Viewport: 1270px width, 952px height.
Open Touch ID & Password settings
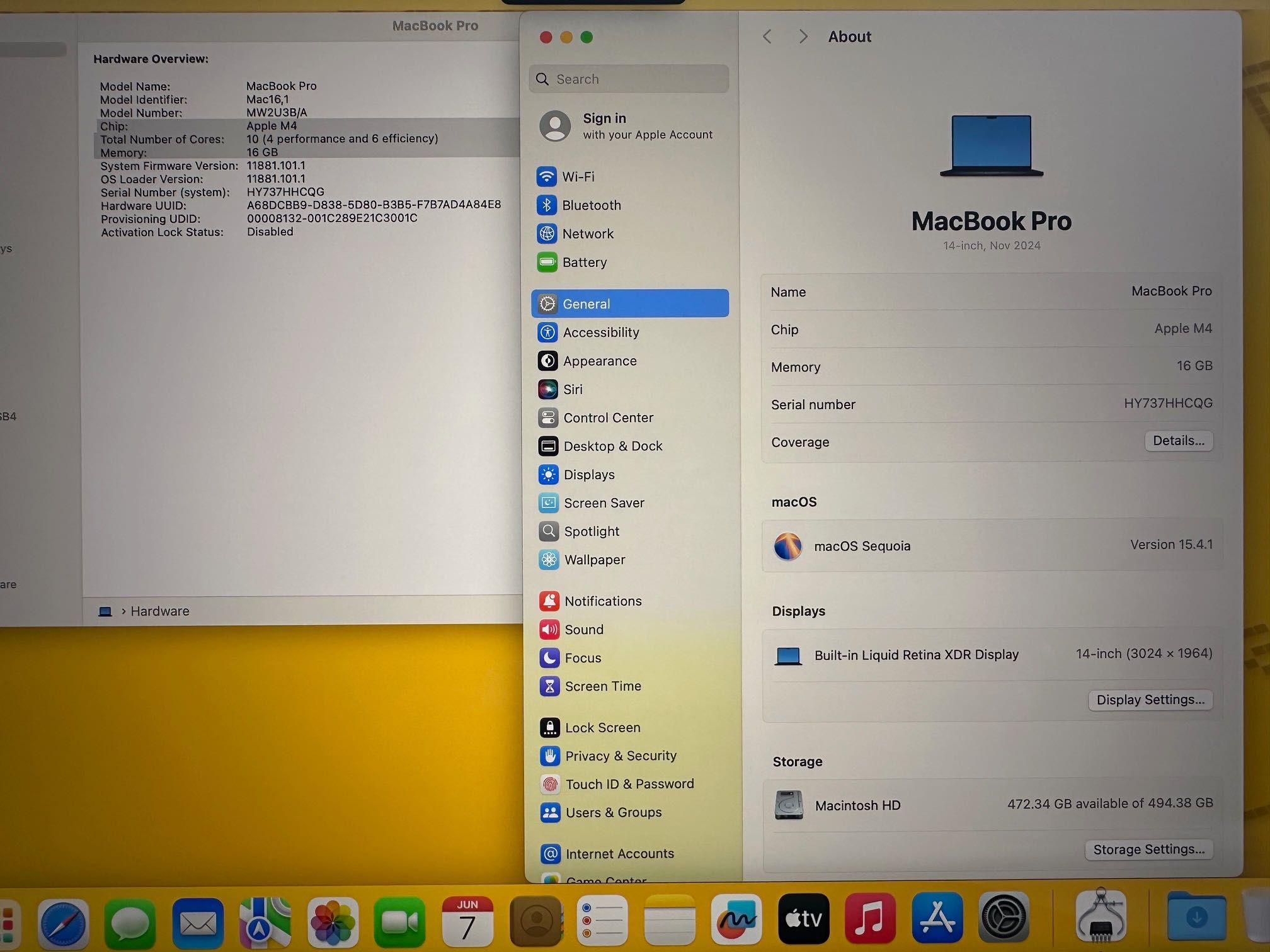(x=632, y=784)
